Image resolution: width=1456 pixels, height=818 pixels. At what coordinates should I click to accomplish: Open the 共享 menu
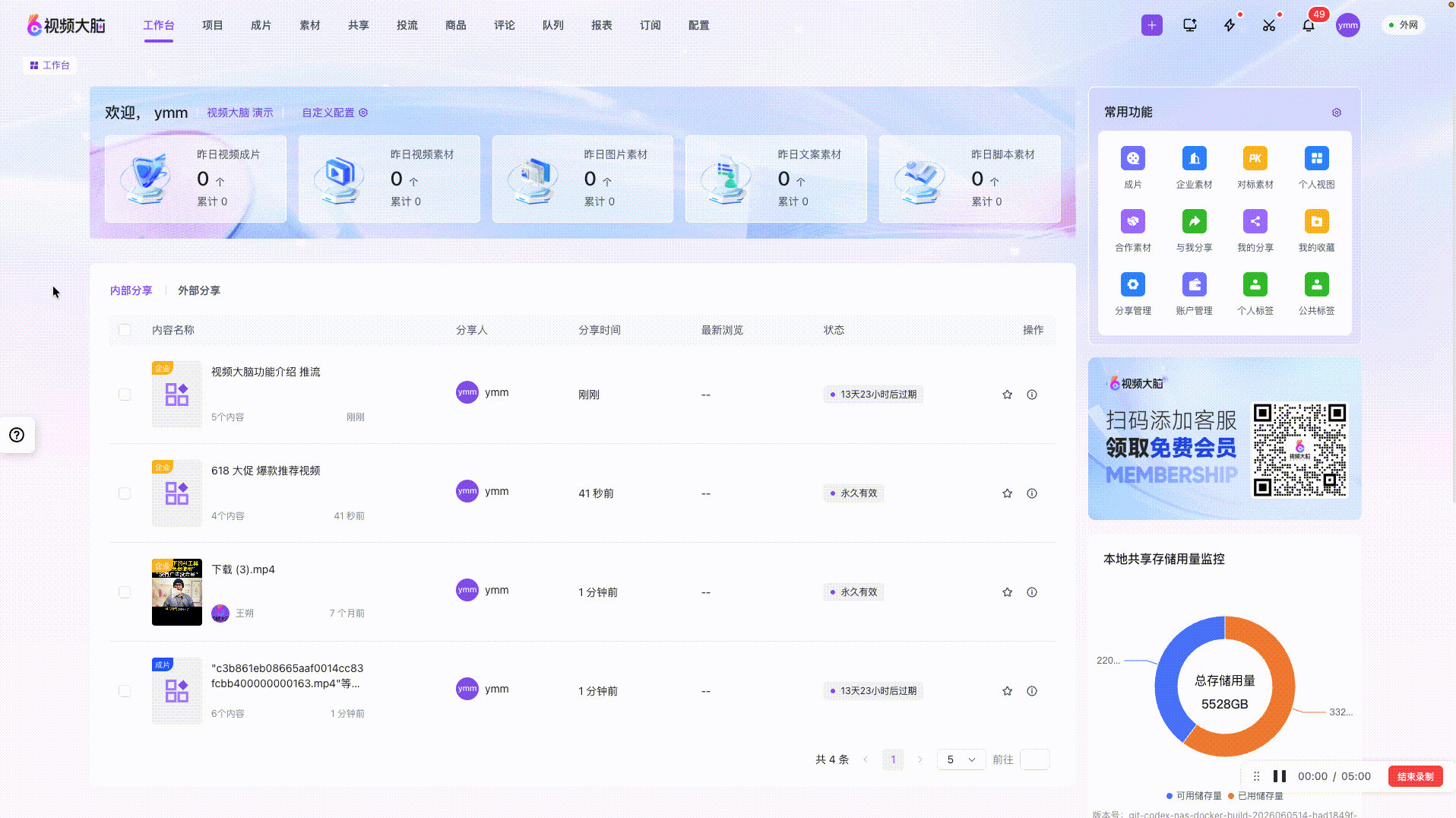tap(359, 25)
